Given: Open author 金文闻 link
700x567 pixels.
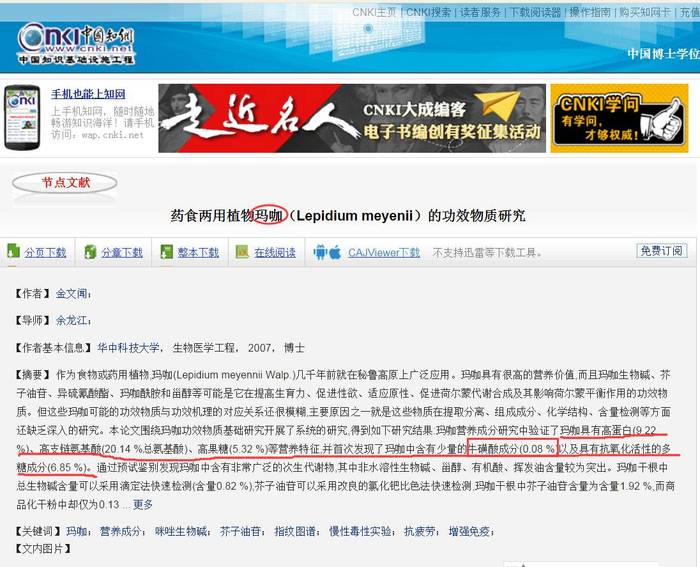Looking at the screenshot, I should (71, 294).
